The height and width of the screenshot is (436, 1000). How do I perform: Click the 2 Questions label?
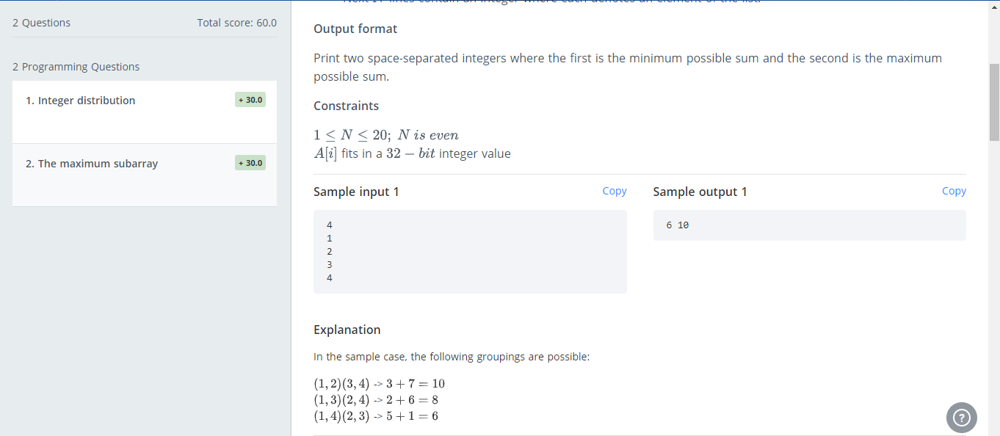(x=42, y=23)
